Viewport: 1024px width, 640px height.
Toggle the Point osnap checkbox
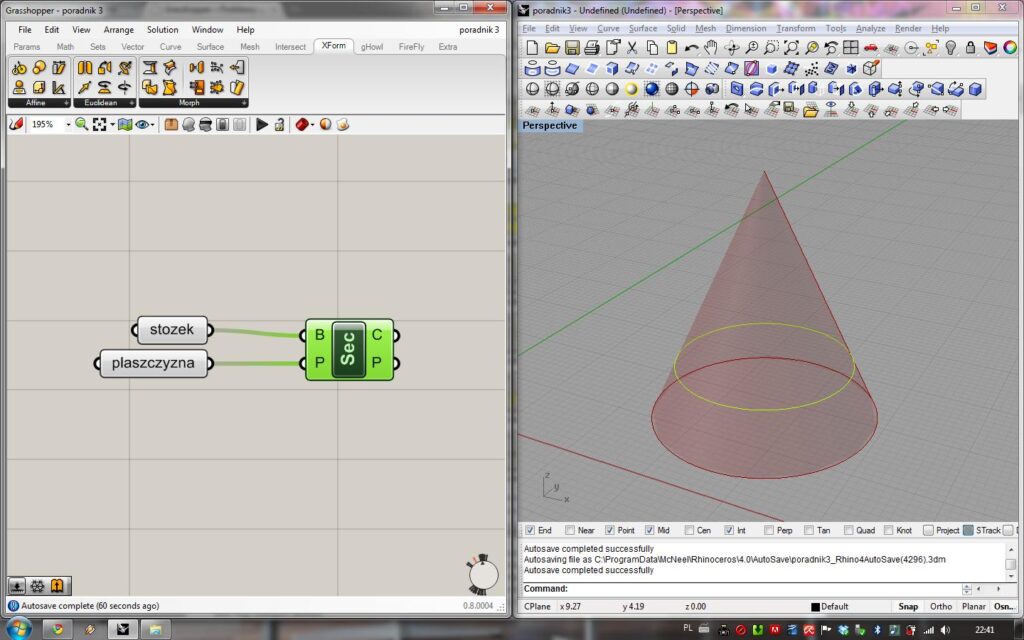(x=610, y=530)
